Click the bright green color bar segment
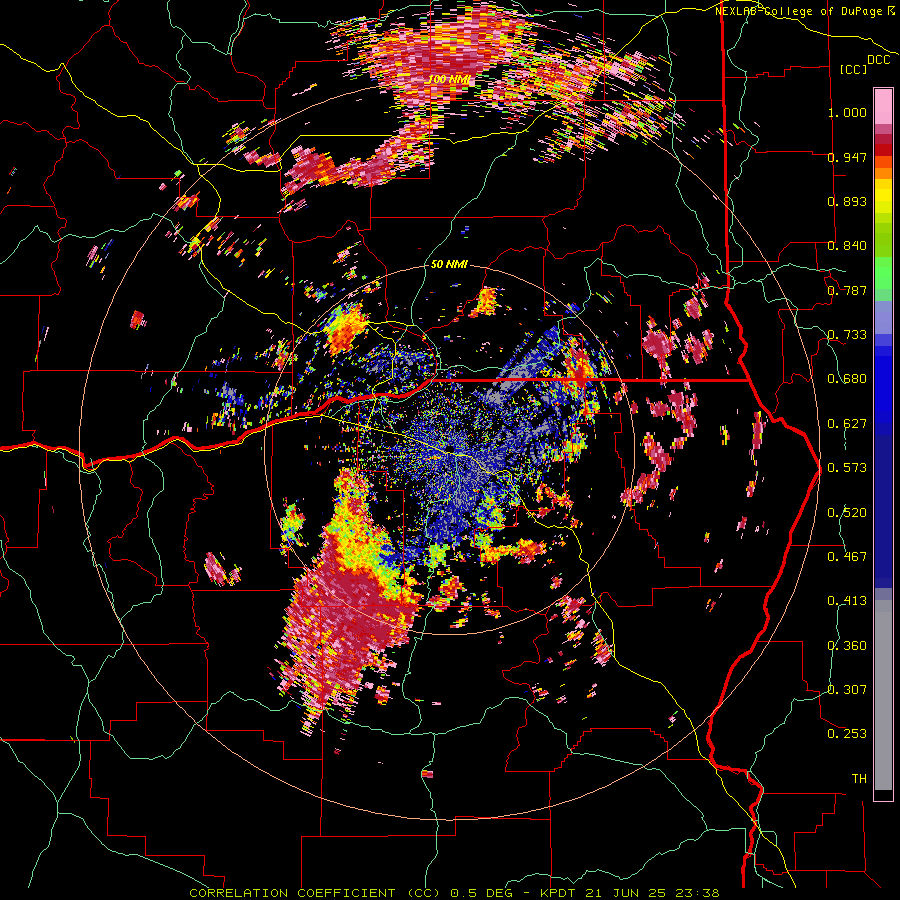 point(883,272)
